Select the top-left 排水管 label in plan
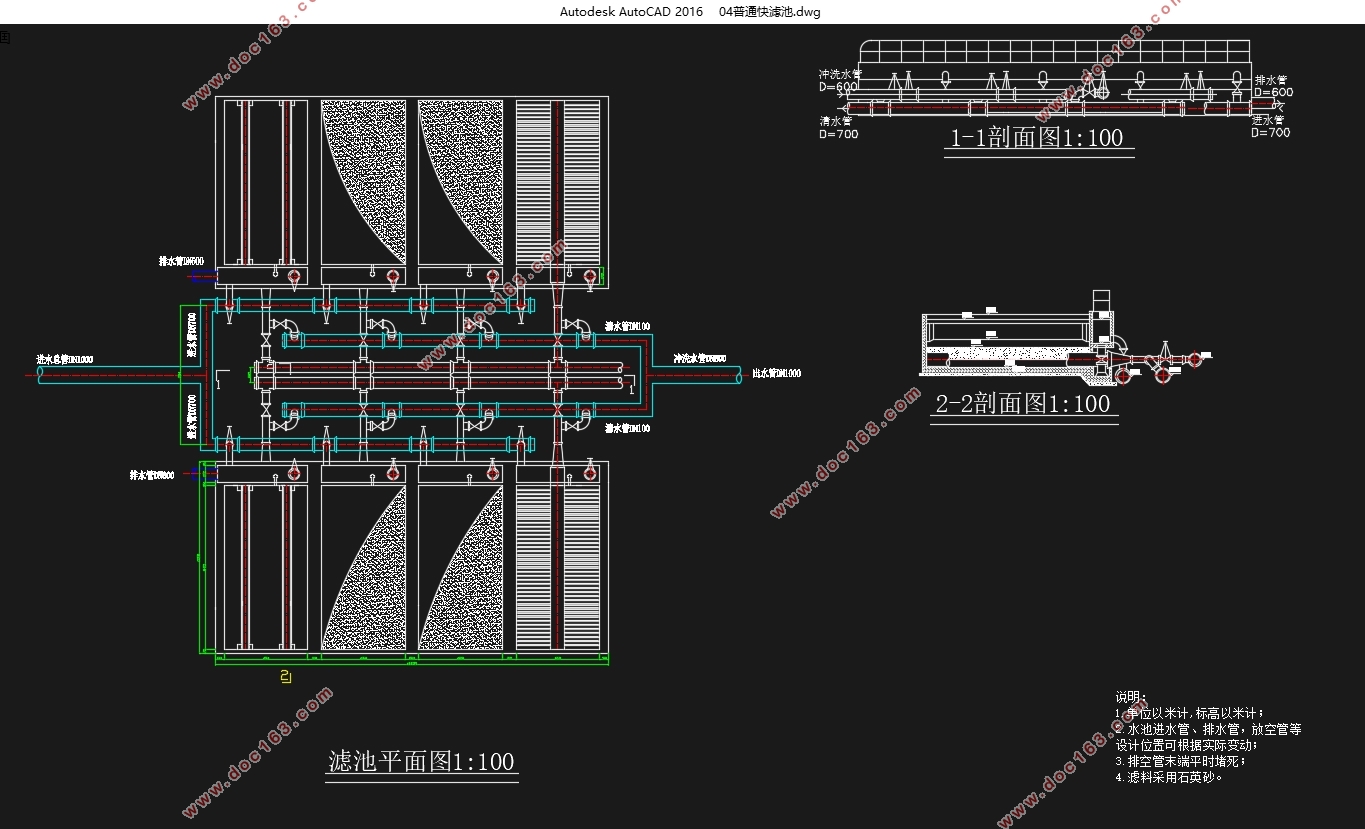The height and width of the screenshot is (829, 1365). [x=181, y=261]
